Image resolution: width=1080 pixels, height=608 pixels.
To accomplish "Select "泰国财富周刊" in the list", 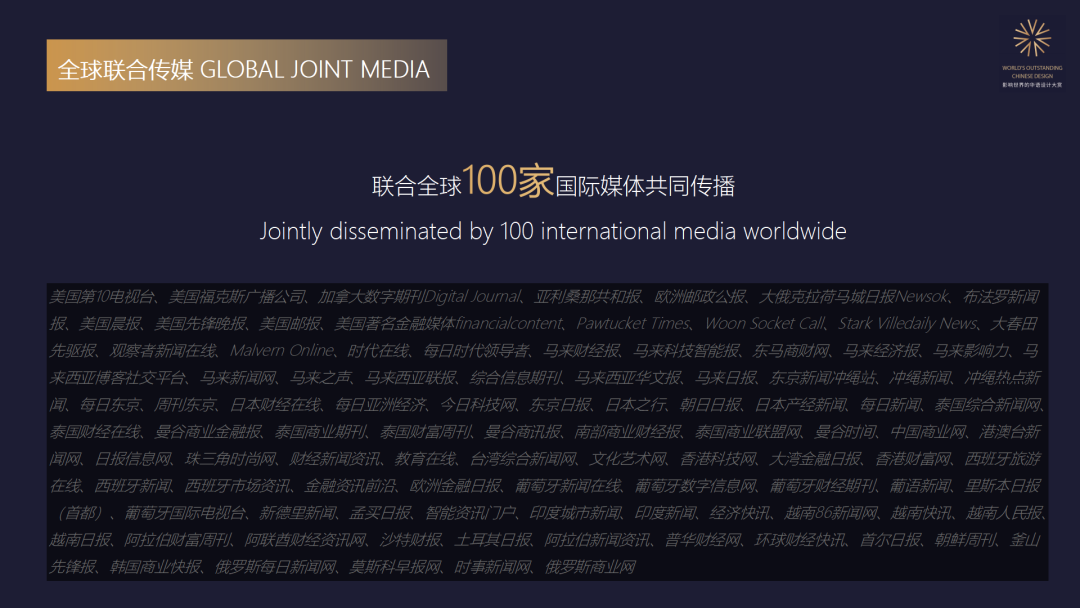I will point(425,432).
